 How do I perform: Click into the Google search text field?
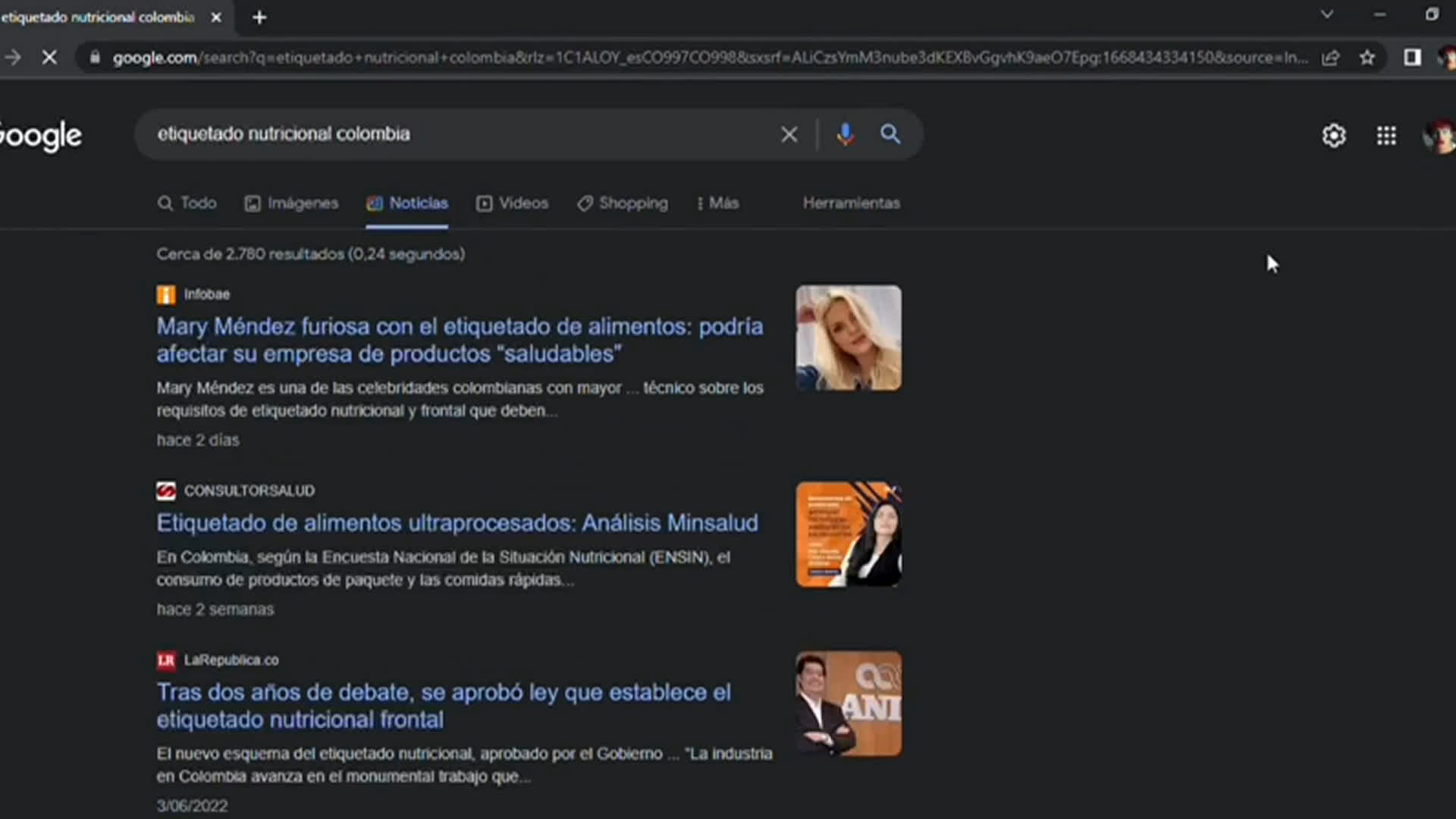455,134
